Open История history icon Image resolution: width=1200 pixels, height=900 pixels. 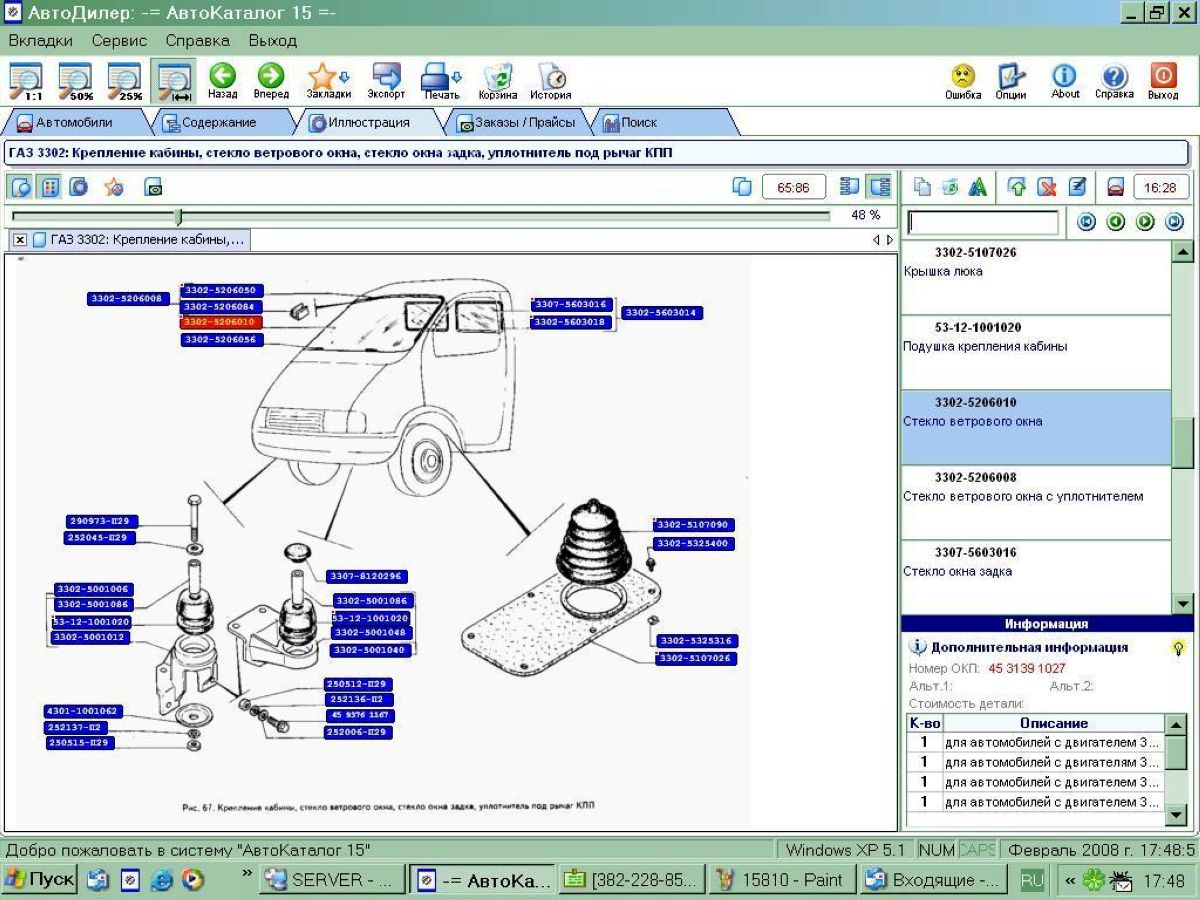coord(550,80)
